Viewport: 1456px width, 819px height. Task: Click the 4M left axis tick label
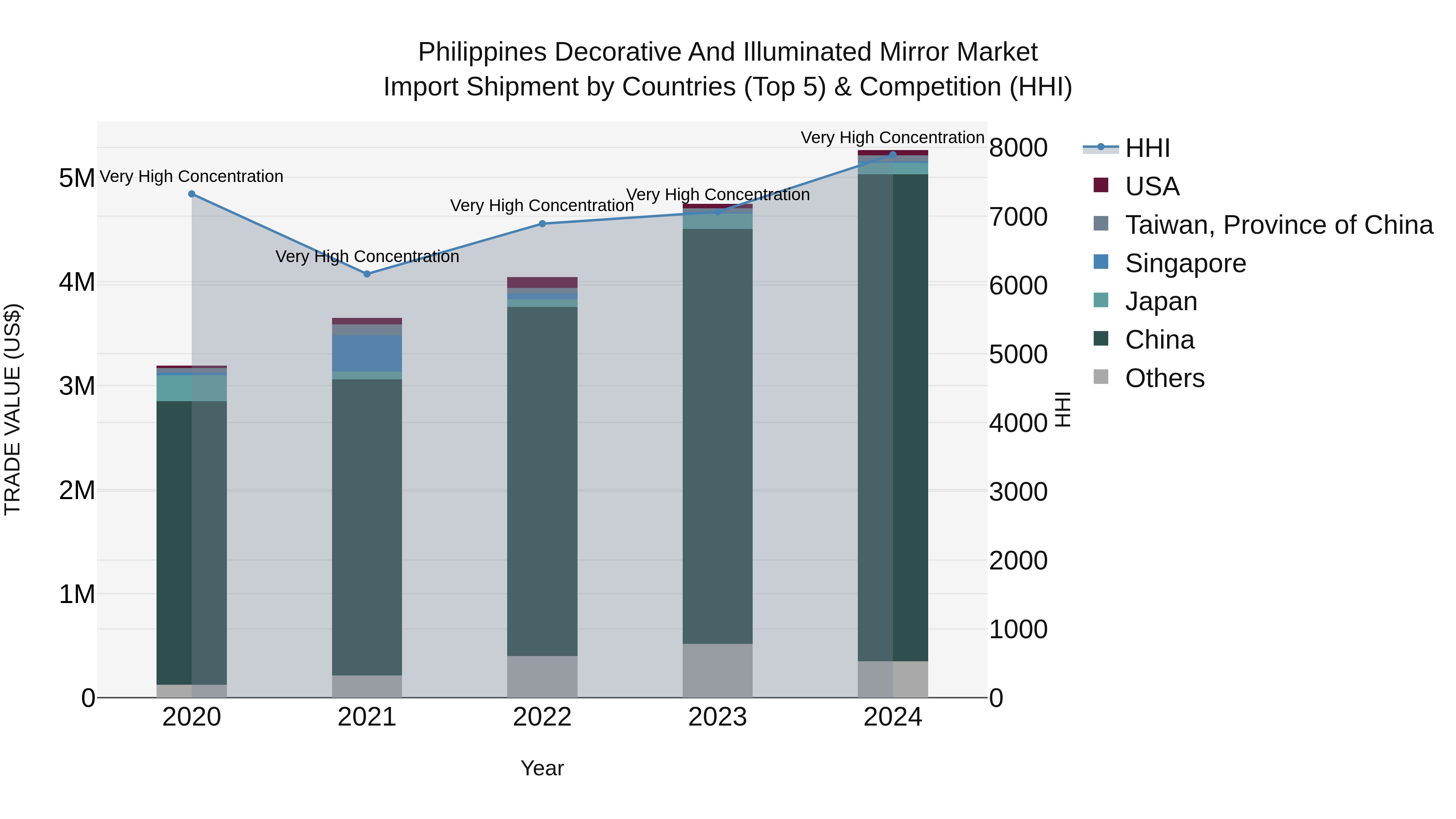(x=77, y=282)
